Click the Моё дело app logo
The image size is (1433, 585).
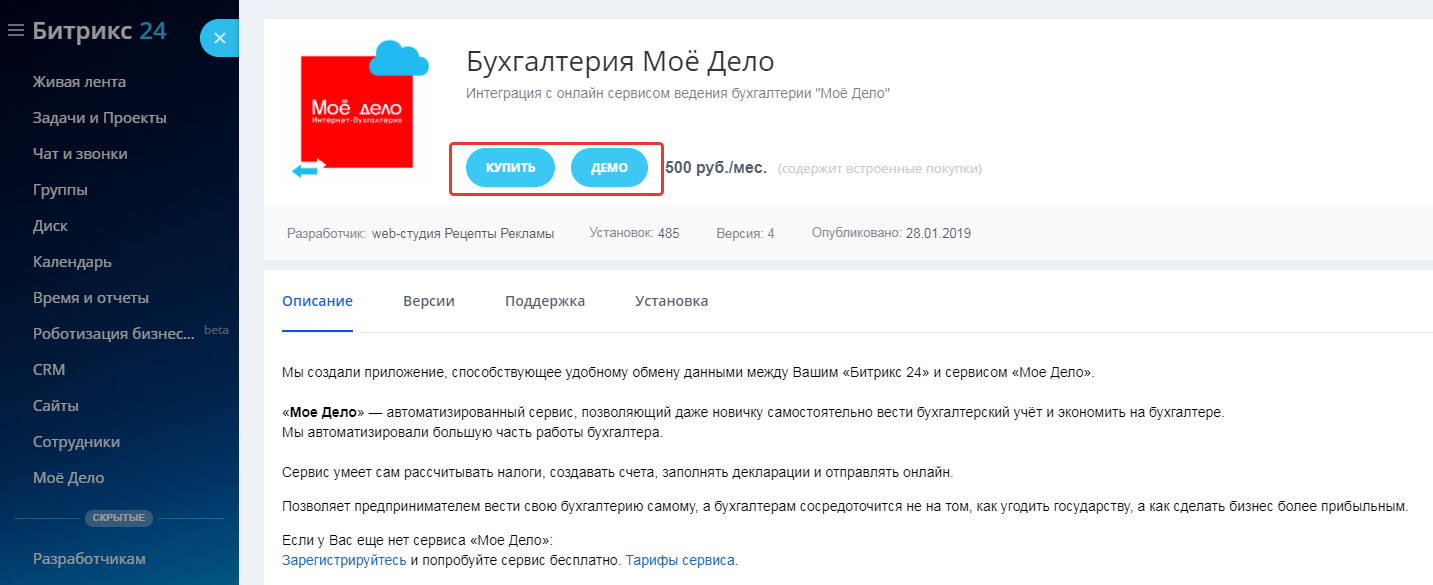[357, 112]
